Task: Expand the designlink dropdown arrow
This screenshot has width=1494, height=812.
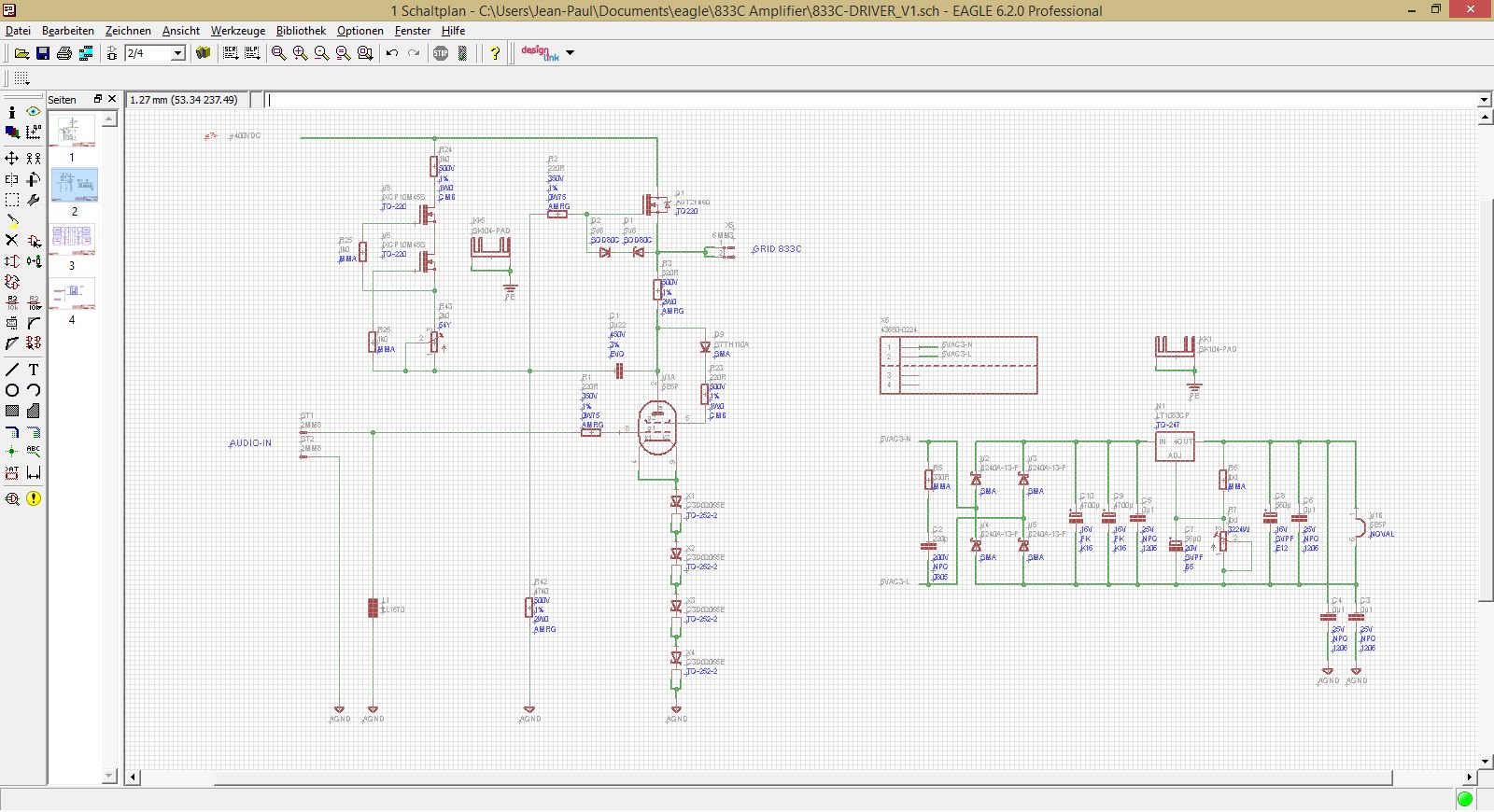Action: [571, 53]
